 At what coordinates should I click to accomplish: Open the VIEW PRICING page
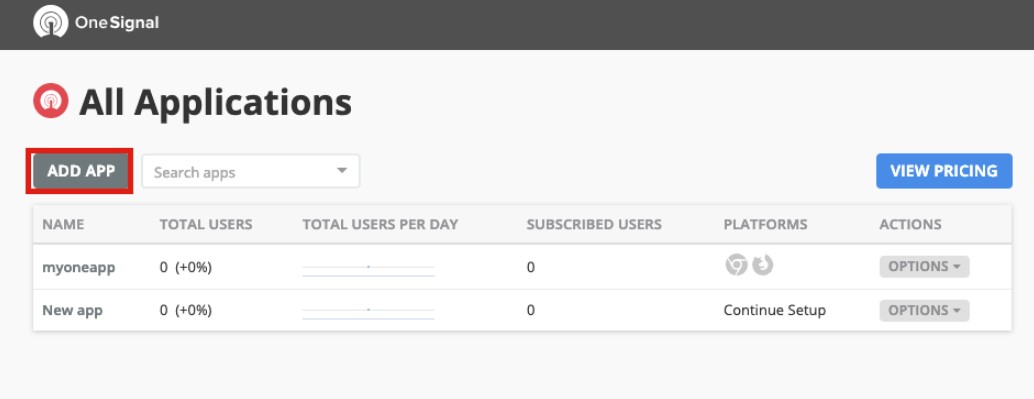(x=944, y=171)
